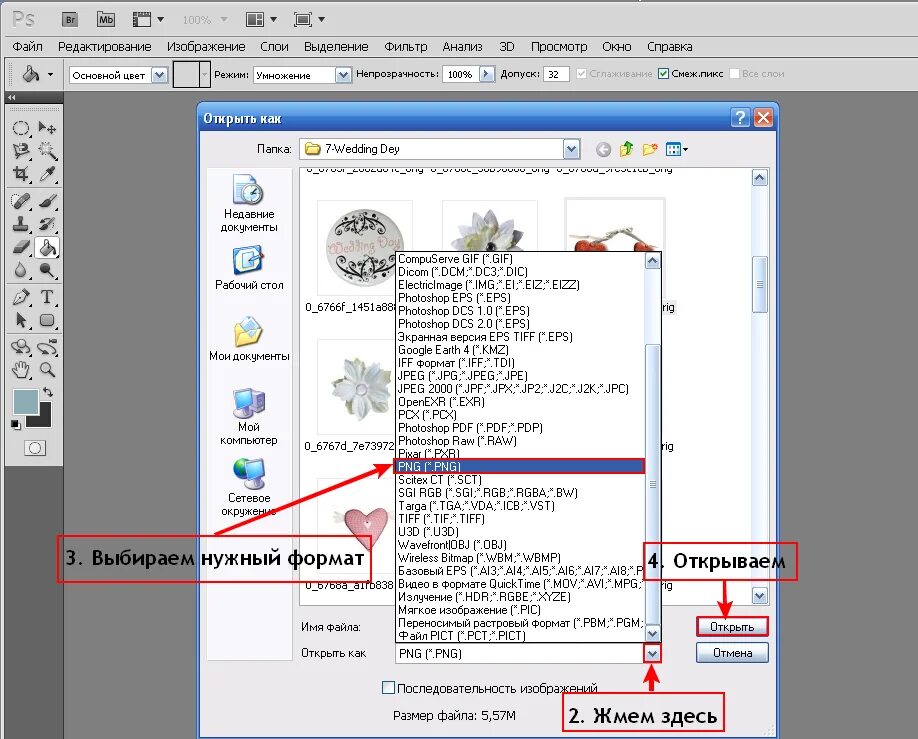Pick the Pen tool

[21, 297]
